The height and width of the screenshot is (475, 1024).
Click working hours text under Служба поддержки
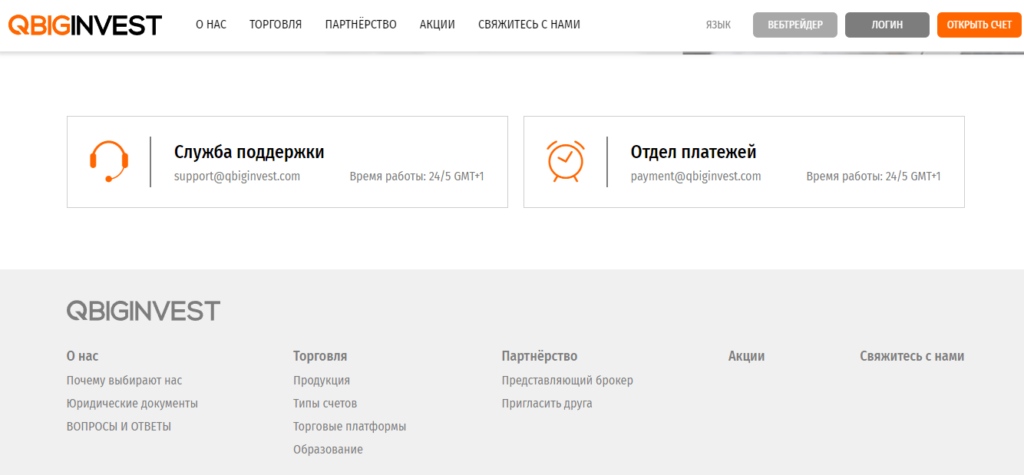(x=417, y=176)
